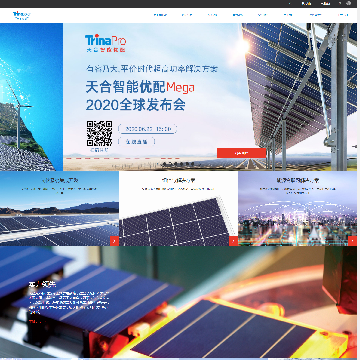Open red arrow on solar farm card
This screenshot has width=360, height=360.
point(114,241)
